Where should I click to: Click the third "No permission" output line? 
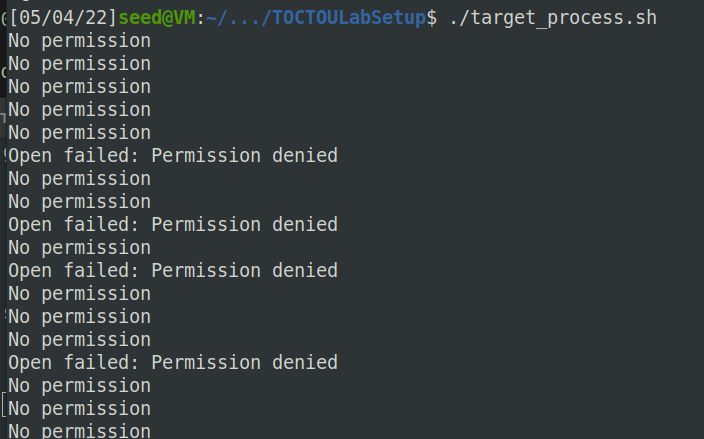click(79, 87)
